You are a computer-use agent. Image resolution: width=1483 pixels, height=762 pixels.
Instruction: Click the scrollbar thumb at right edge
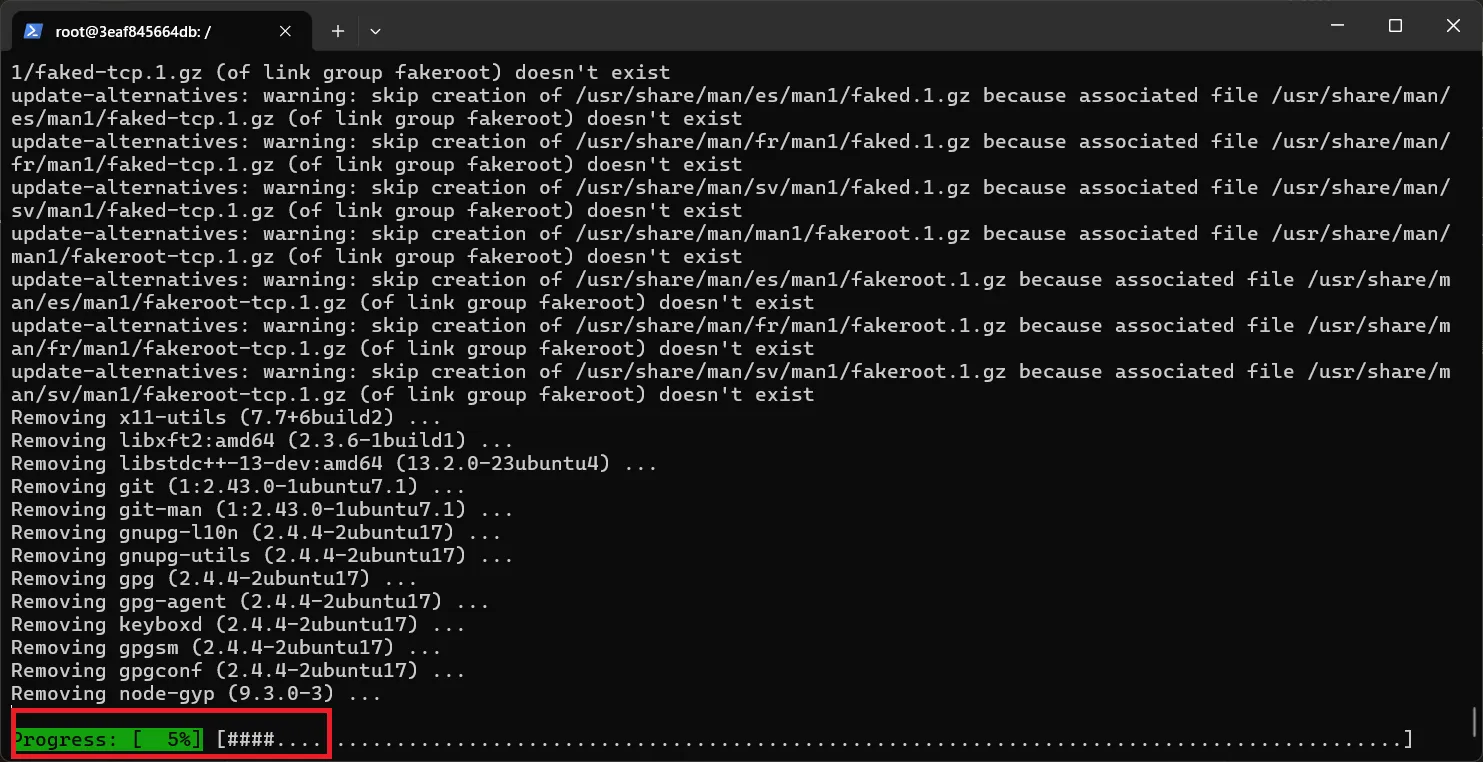1476,720
